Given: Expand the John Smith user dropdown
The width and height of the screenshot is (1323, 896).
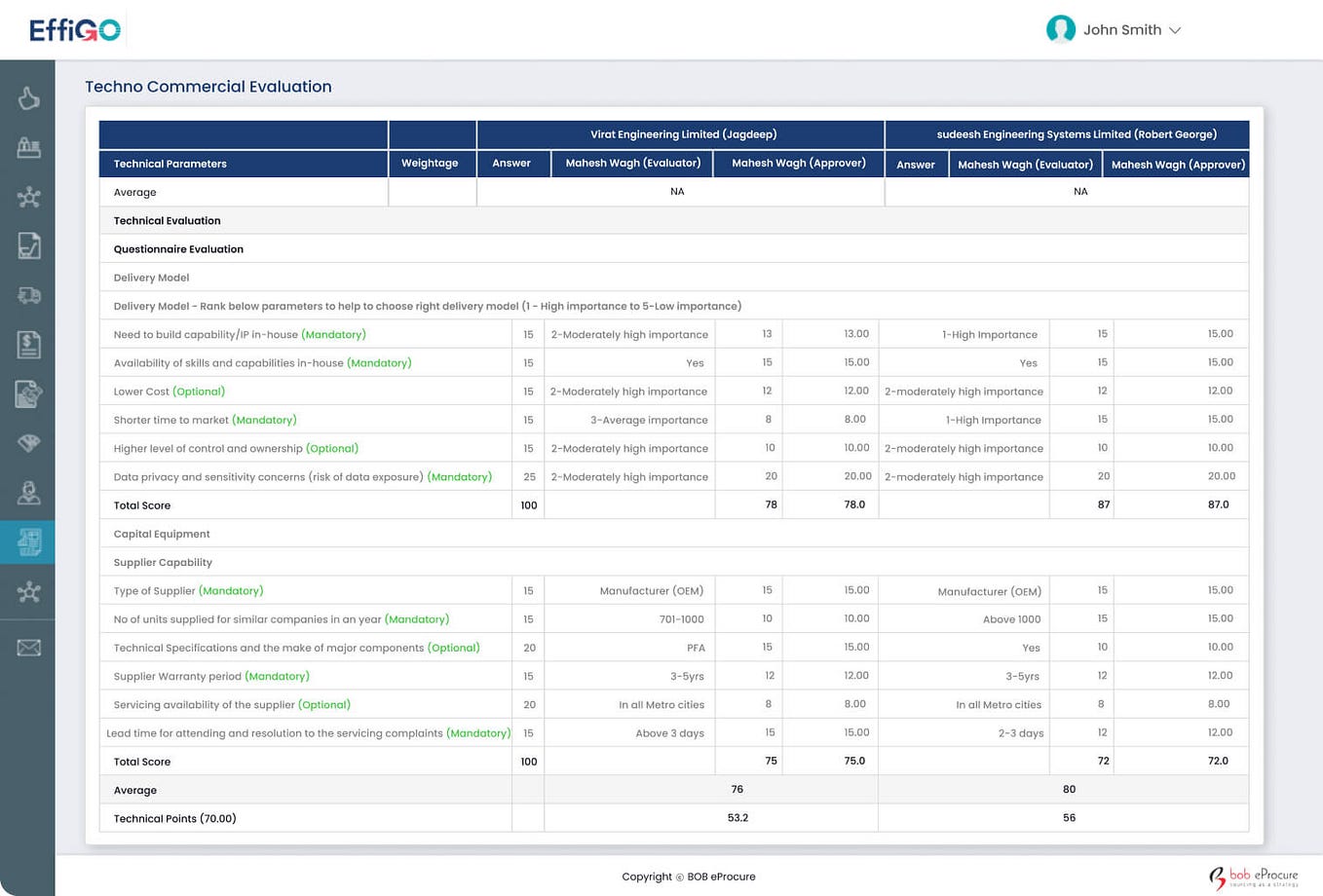Looking at the screenshot, I should 1175,30.
